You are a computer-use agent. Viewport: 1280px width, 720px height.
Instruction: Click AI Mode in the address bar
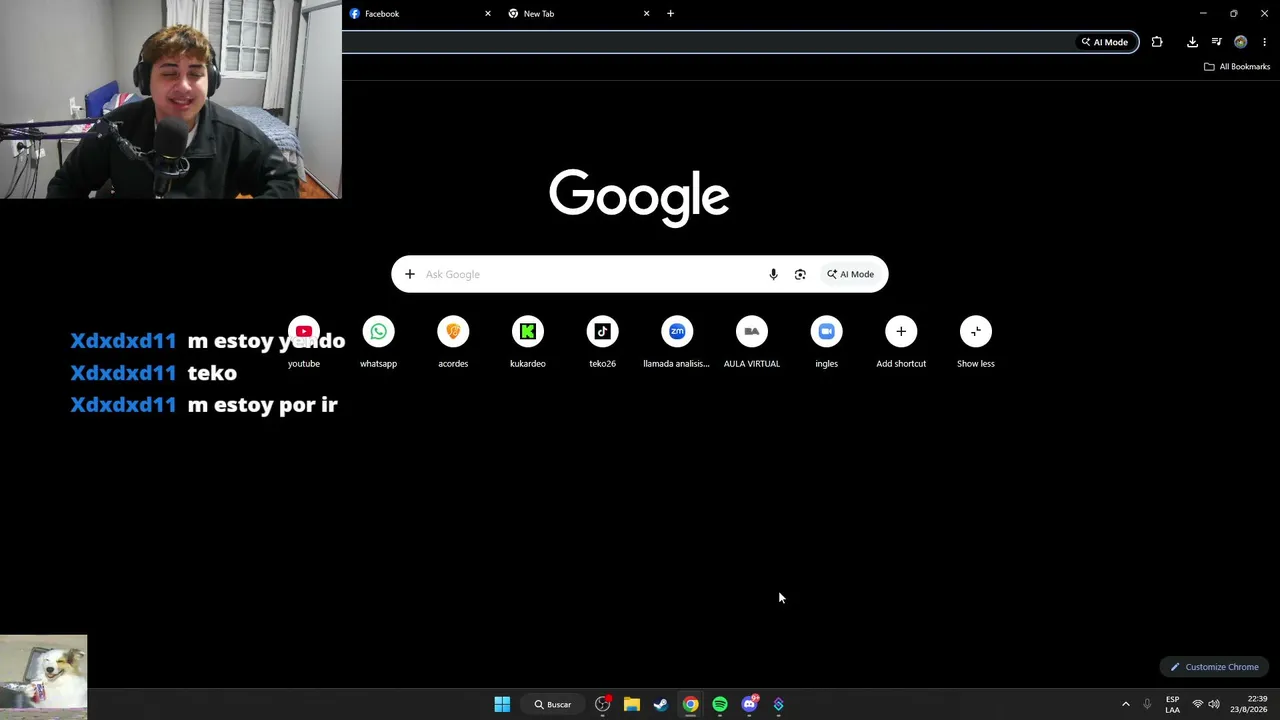[x=1104, y=42]
